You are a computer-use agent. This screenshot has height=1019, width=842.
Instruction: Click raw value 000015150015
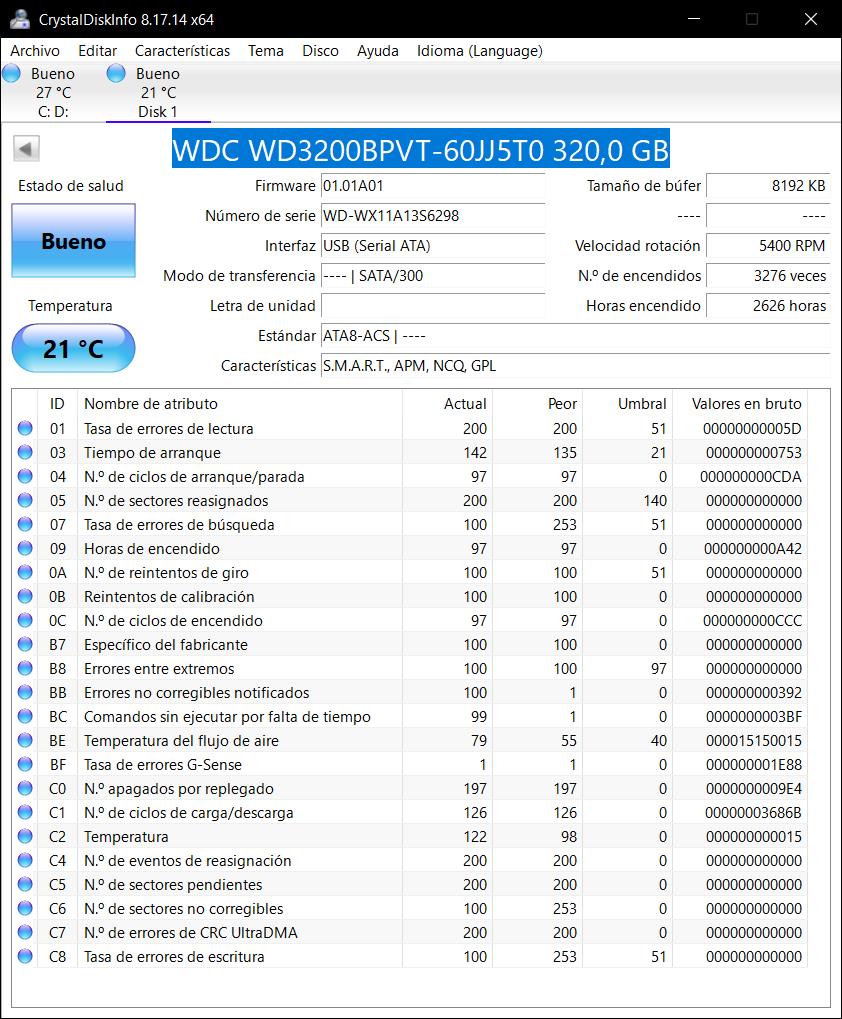point(754,741)
